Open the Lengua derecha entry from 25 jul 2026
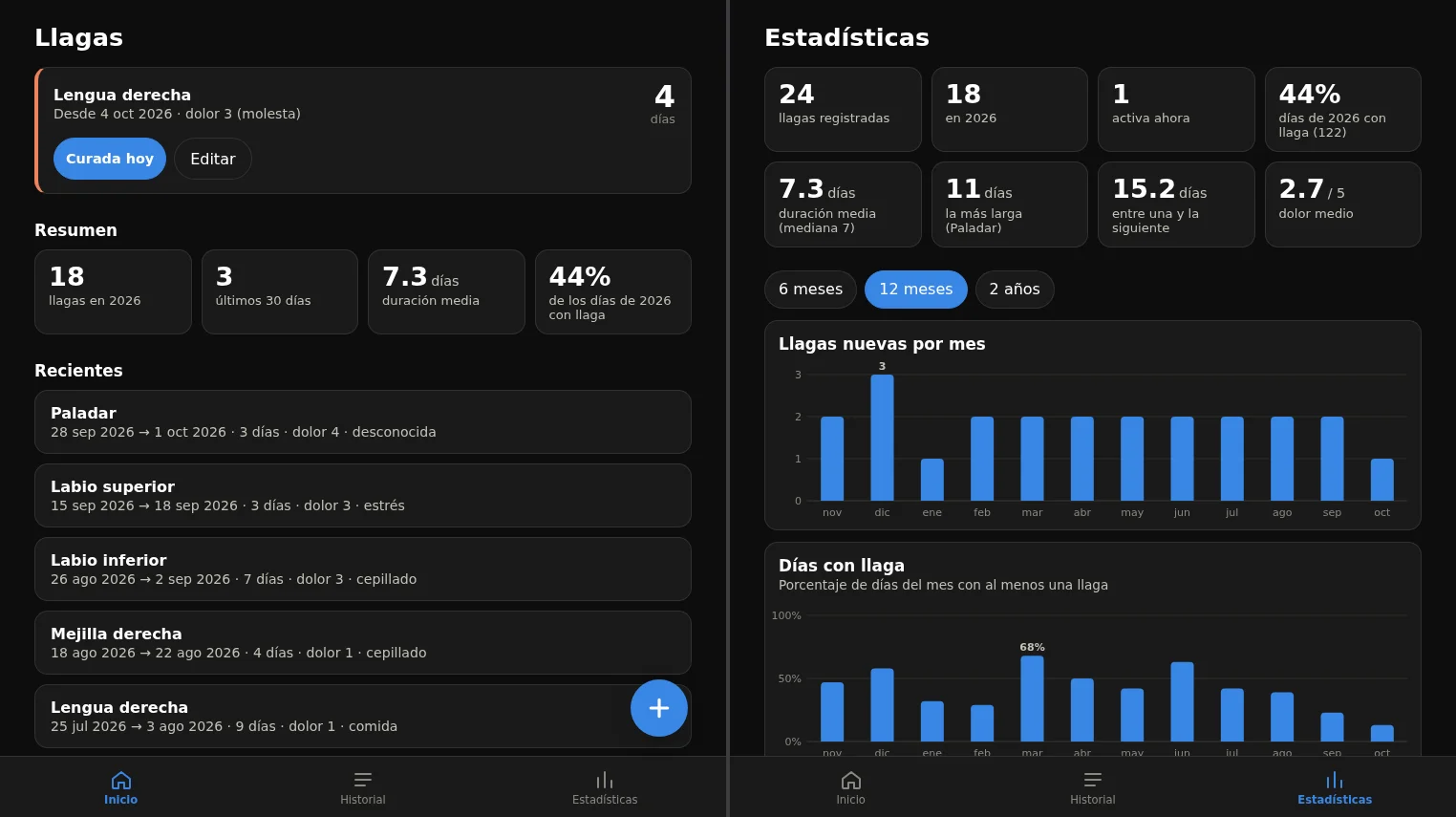Image resolution: width=1456 pixels, height=817 pixels. [363, 717]
